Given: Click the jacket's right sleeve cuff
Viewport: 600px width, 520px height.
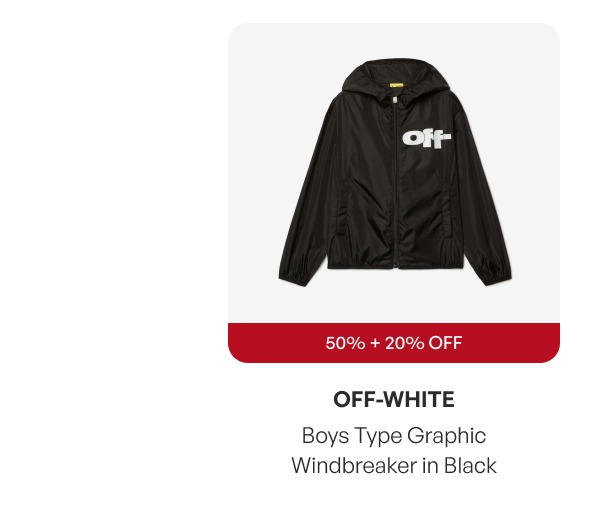Looking at the screenshot, I should pos(496,272).
